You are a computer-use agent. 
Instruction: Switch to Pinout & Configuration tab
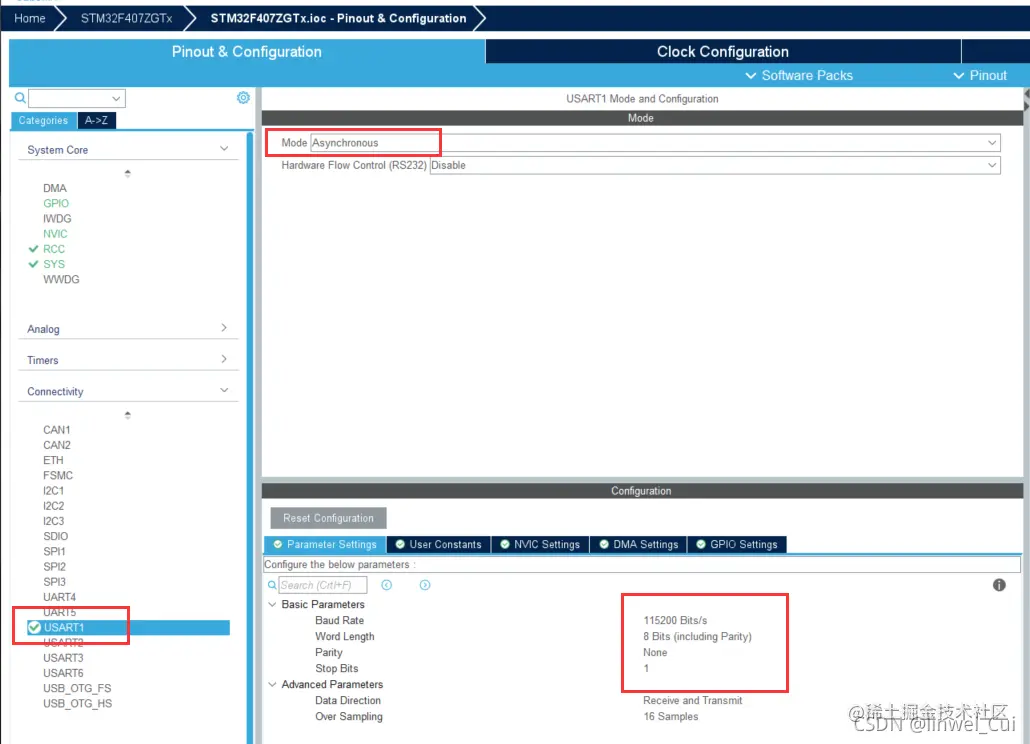click(247, 52)
